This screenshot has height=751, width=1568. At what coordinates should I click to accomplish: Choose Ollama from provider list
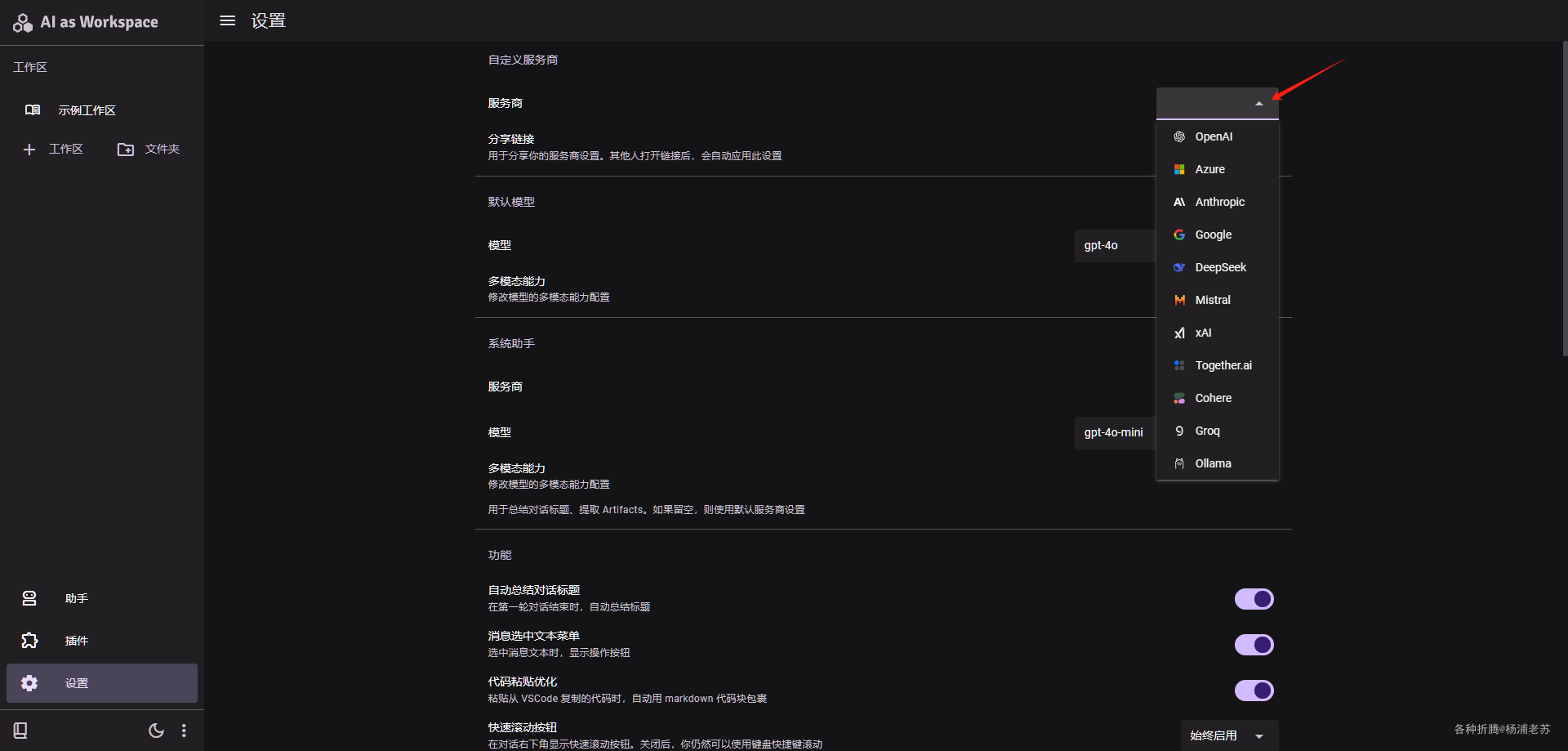1218,463
